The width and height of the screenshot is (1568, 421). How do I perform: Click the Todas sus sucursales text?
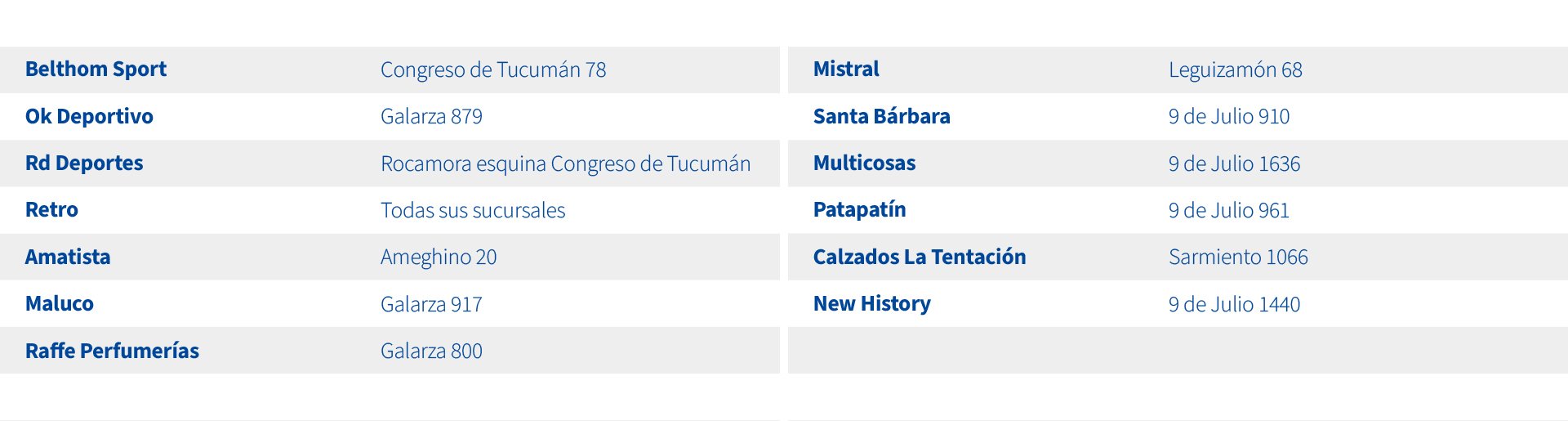pos(473,210)
